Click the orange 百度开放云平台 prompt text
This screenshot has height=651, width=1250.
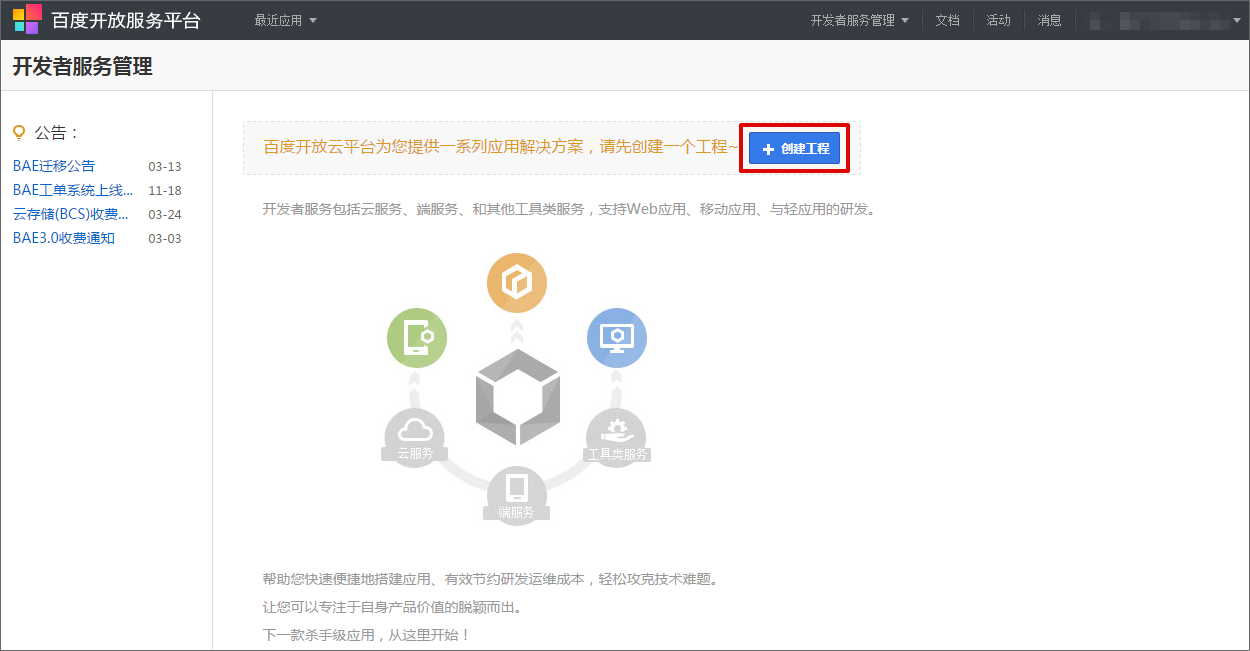coord(500,147)
